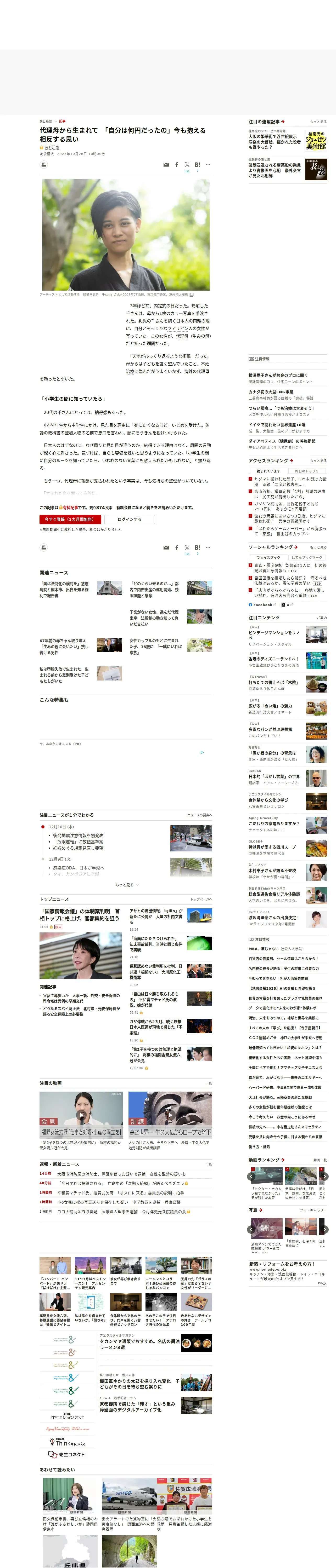Select the 12月10日 (水) timeline marker

[x=43, y=827]
